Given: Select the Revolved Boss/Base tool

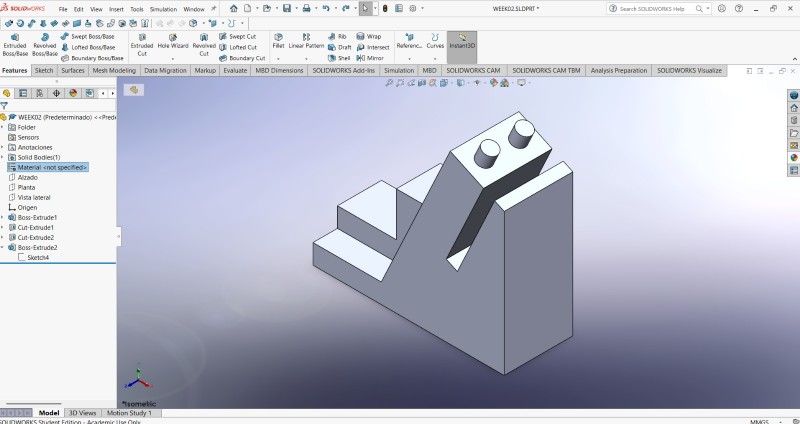Looking at the screenshot, I should coord(45,45).
